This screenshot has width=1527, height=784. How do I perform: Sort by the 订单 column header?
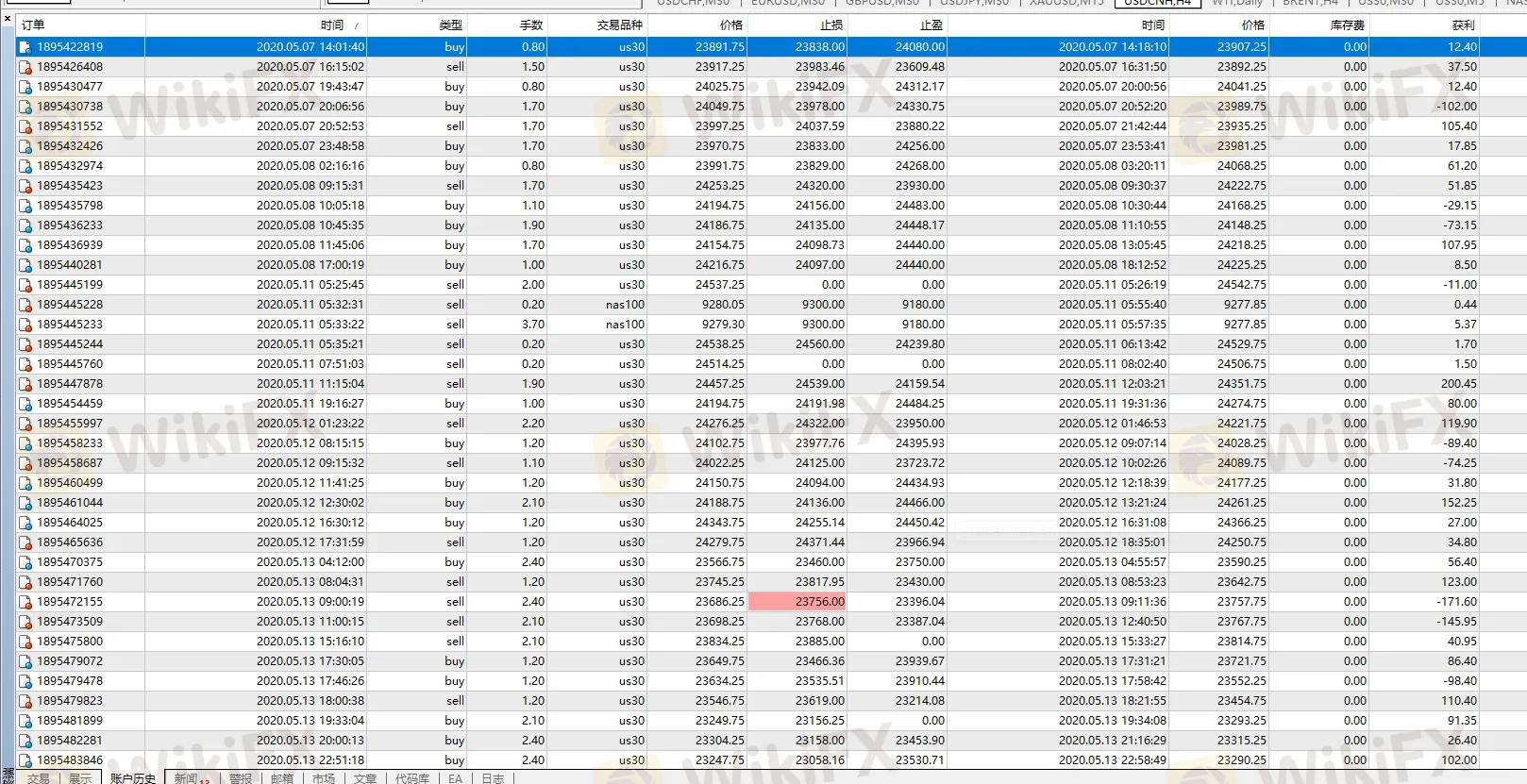tap(33, 25)
